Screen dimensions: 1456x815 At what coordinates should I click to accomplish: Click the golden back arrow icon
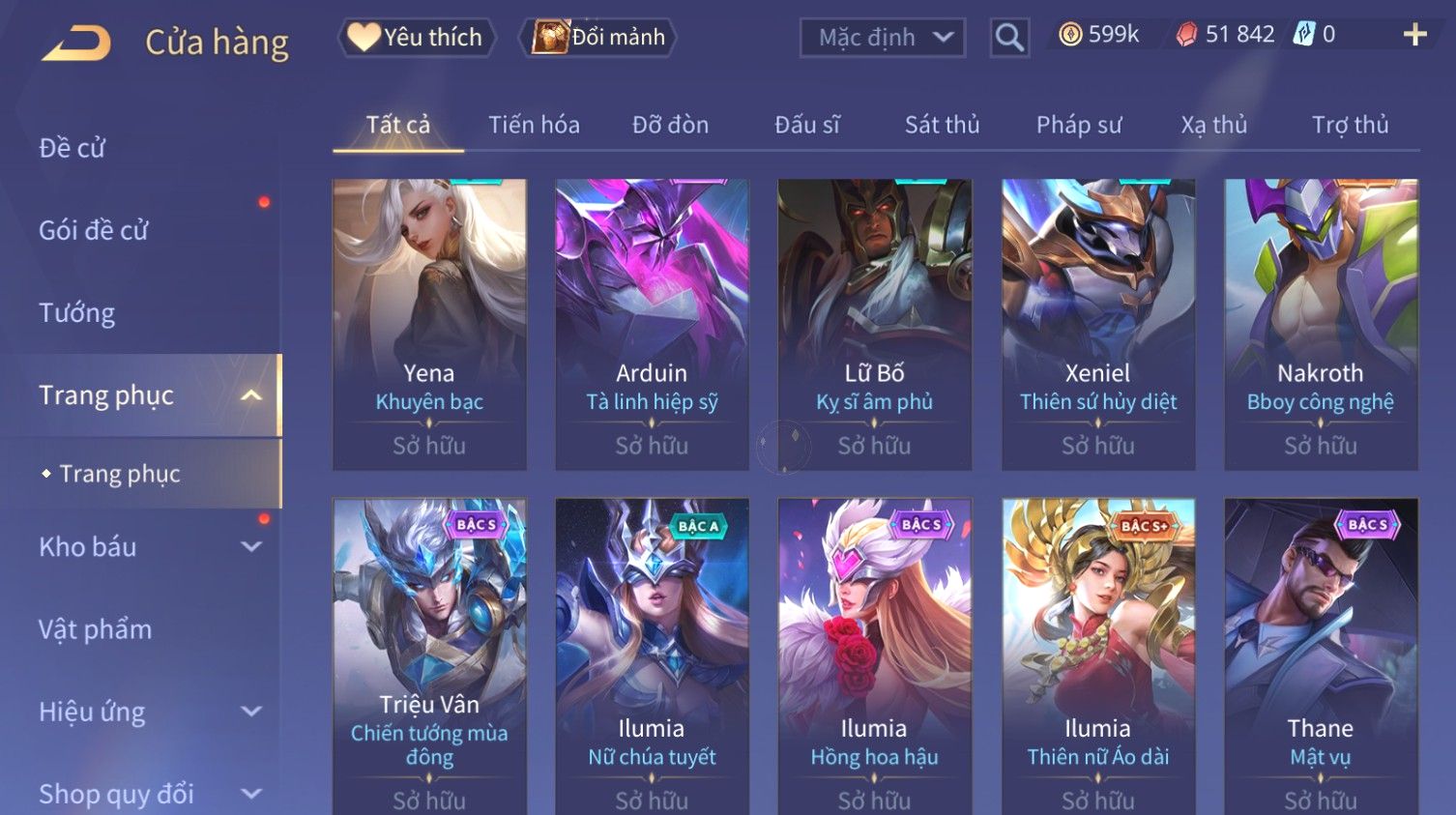(x=77, y=43)
